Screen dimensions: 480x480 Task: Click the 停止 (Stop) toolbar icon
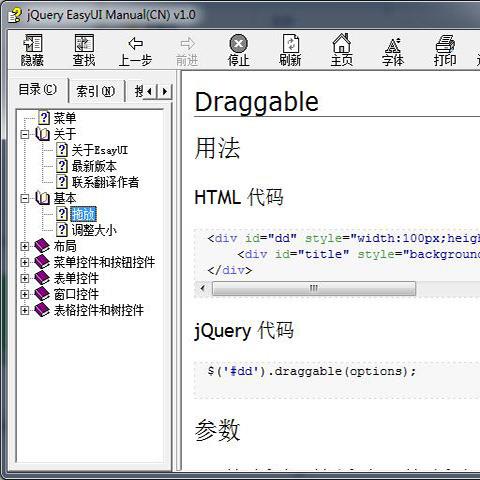238,50
